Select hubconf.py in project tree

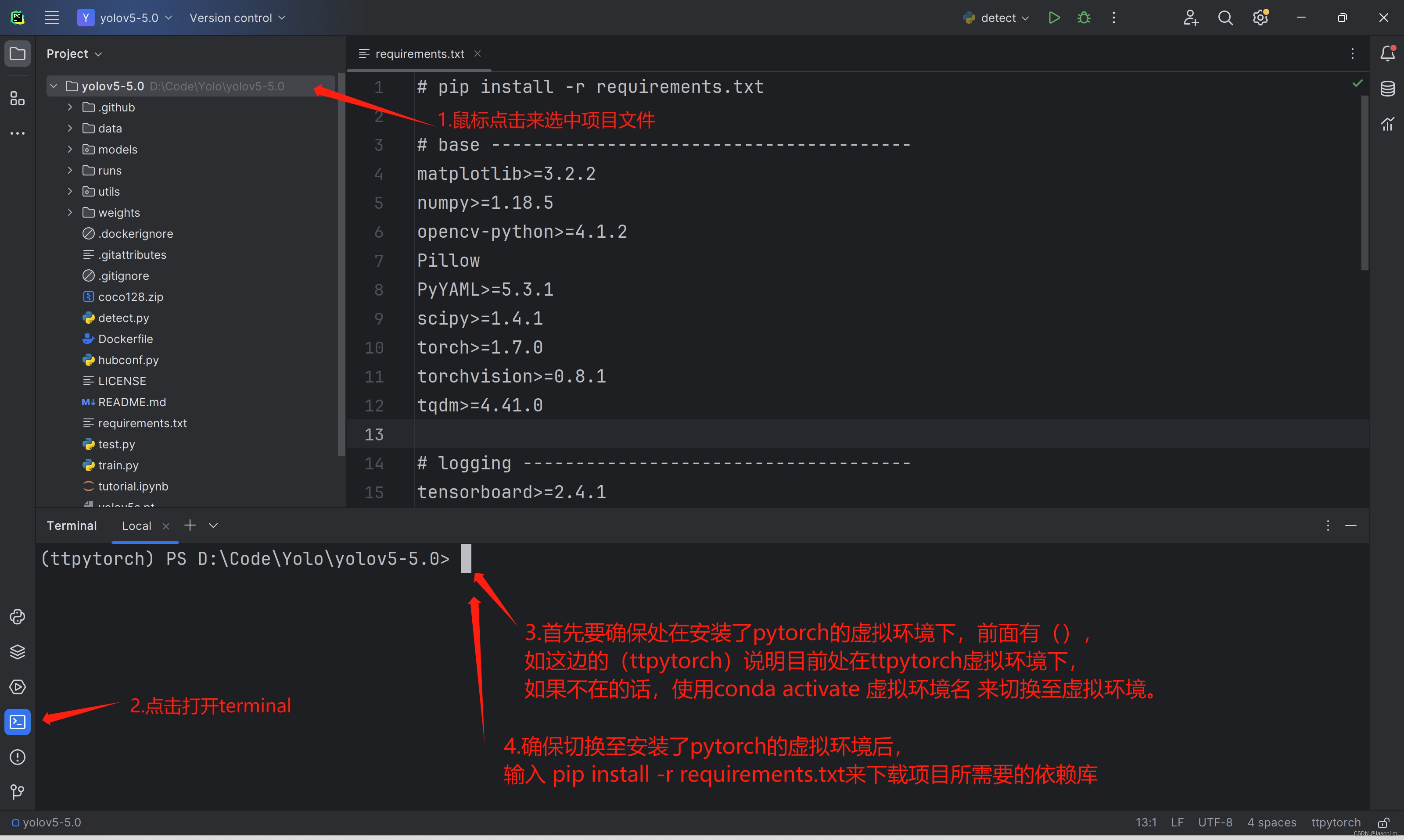tap(128, 360)
